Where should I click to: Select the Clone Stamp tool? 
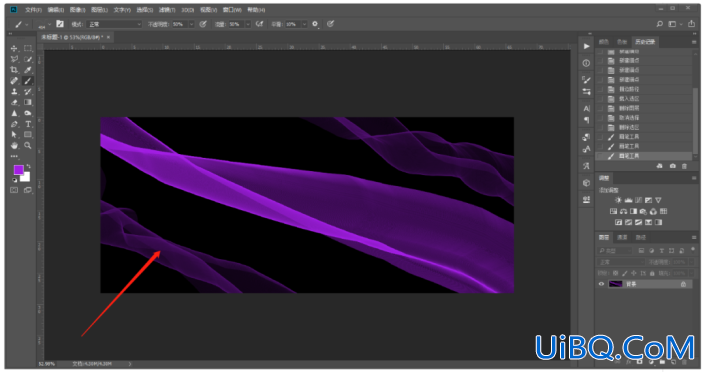(x=14, y=92)
